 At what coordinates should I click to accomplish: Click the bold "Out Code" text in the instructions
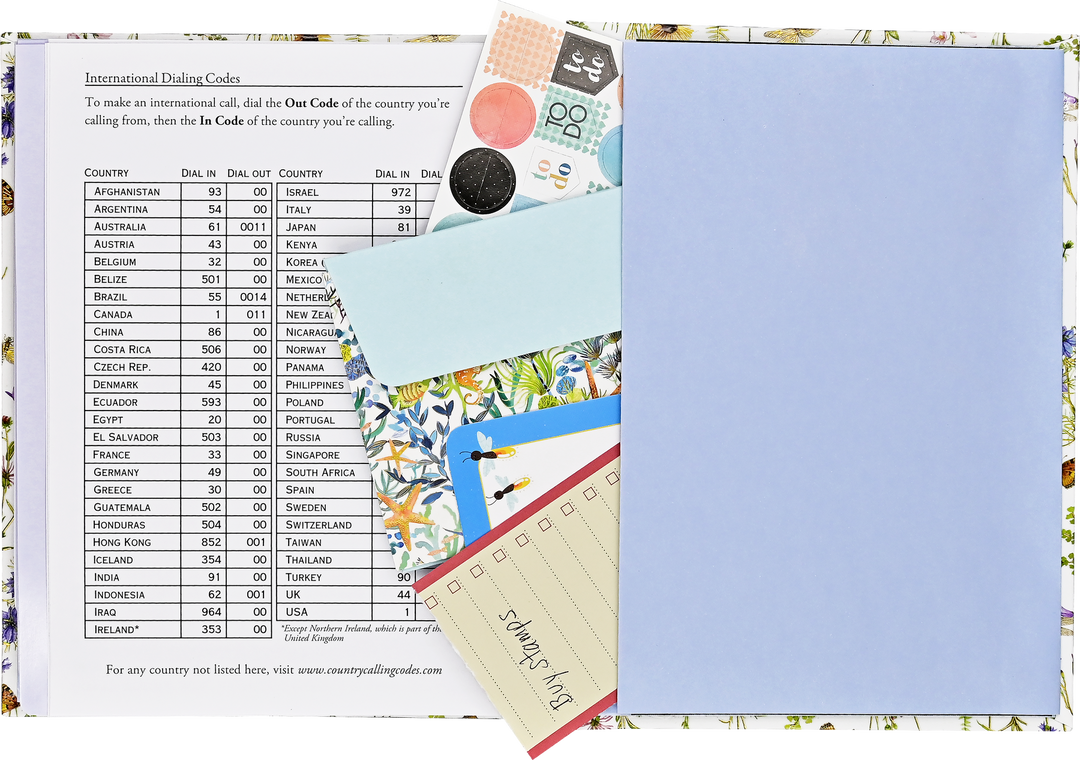312,103
